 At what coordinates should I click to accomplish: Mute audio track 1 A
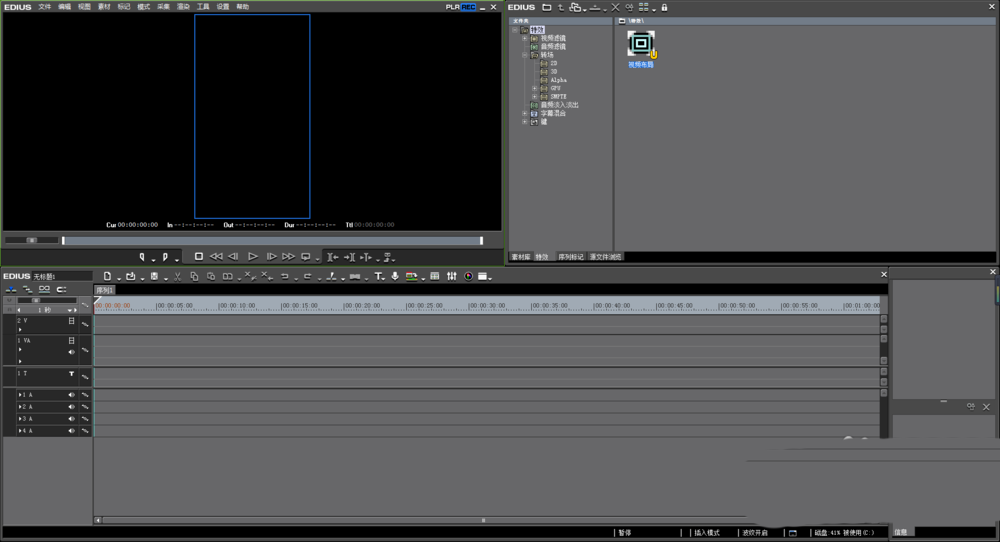pyautogui.click(x=71, y=395)
